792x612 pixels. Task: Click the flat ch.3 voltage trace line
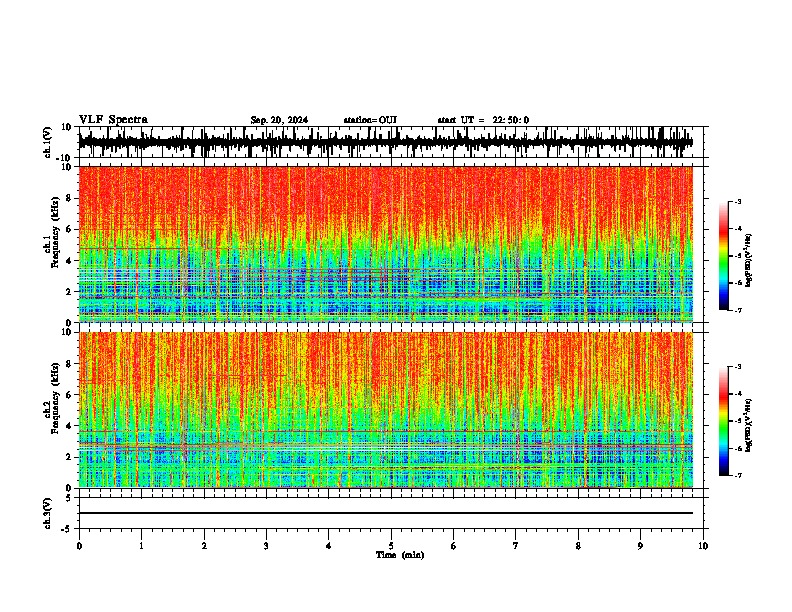point(386,513)
